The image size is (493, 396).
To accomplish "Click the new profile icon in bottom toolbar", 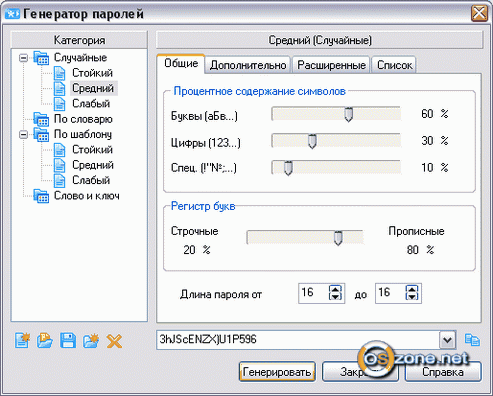I will click(x=22, y=340).
